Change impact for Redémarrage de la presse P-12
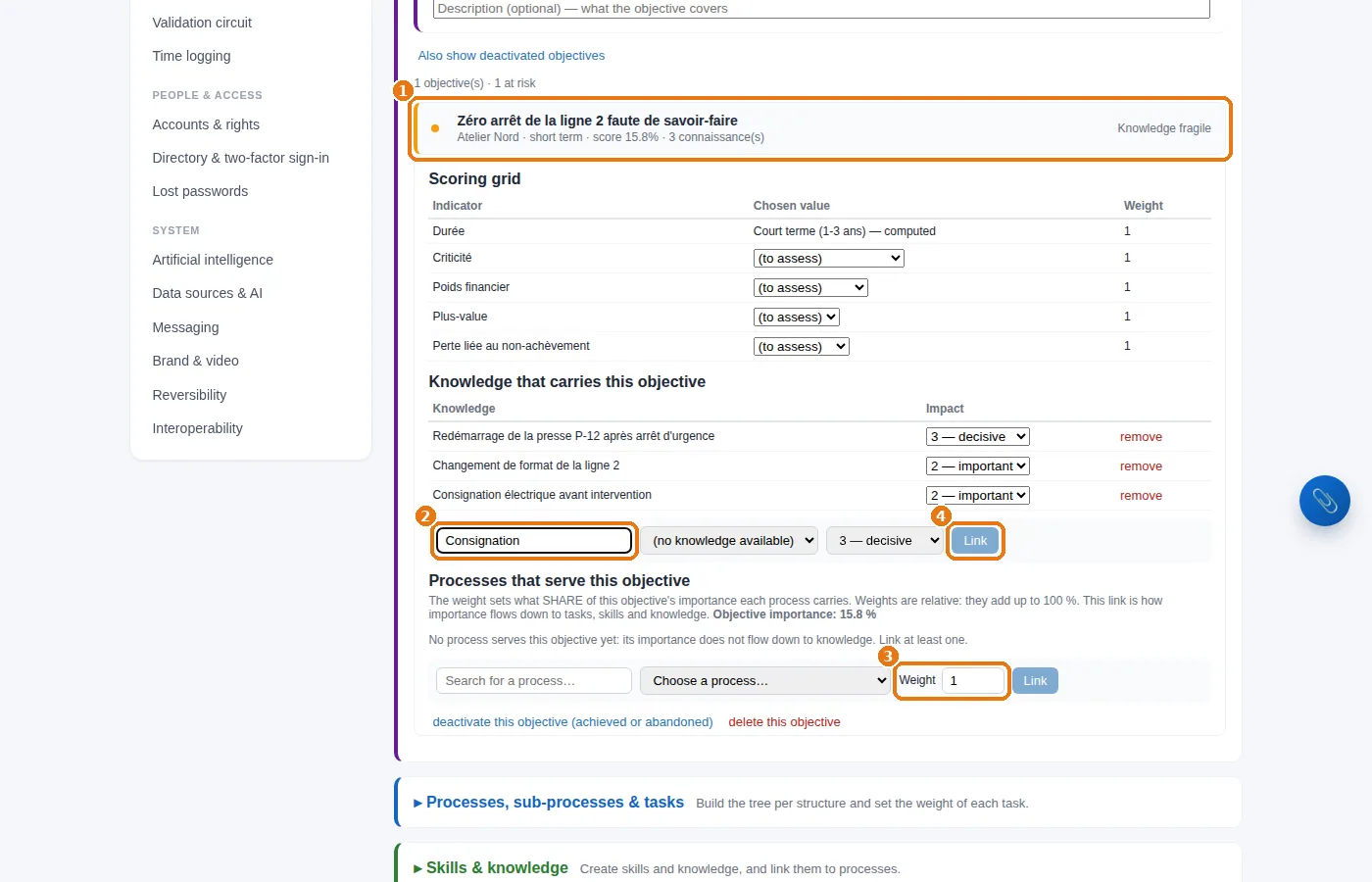Screen dimensions: 1372x882 pos(977,437)
